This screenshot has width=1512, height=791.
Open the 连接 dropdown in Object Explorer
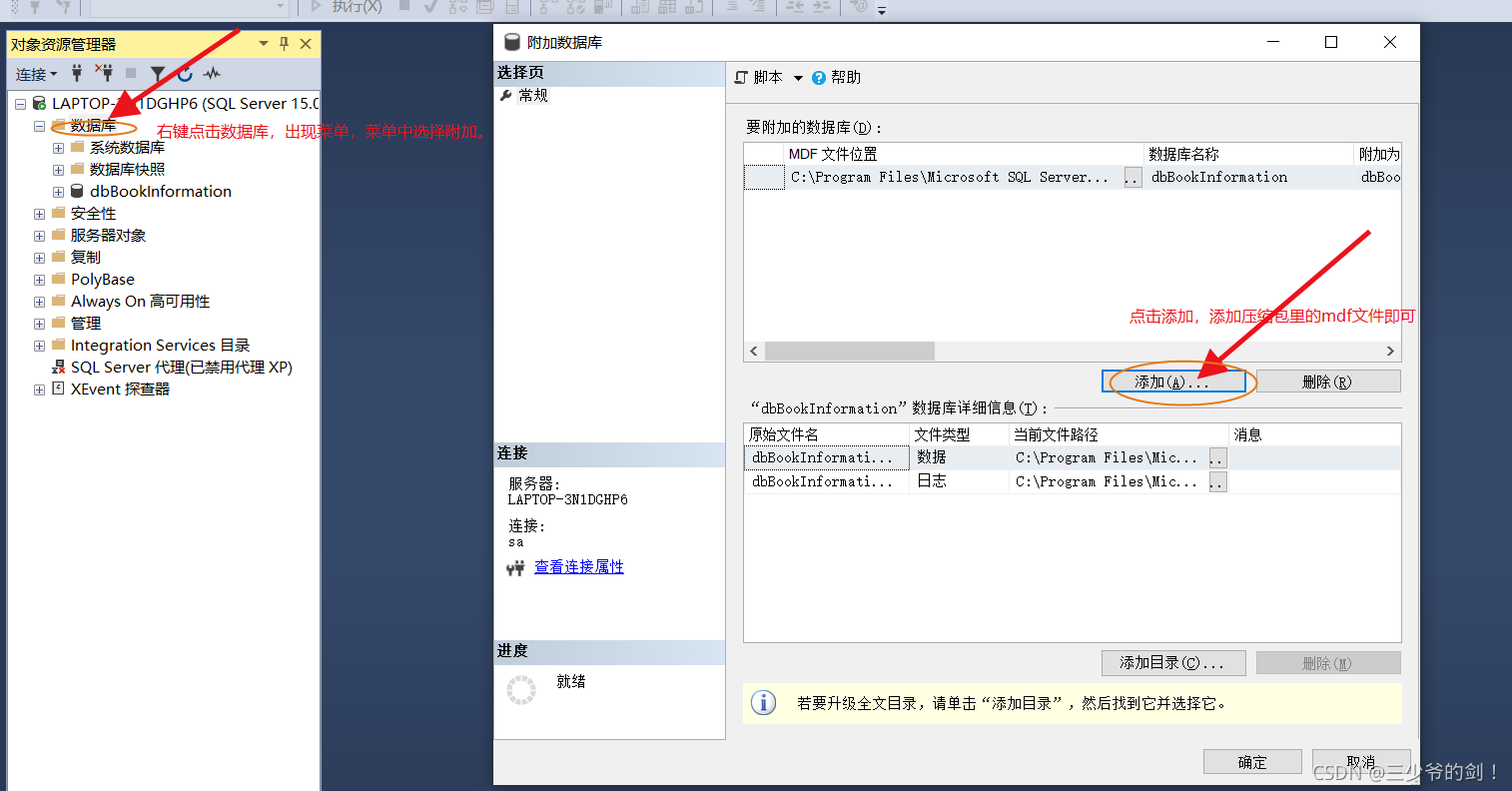(x=36, y=74)
